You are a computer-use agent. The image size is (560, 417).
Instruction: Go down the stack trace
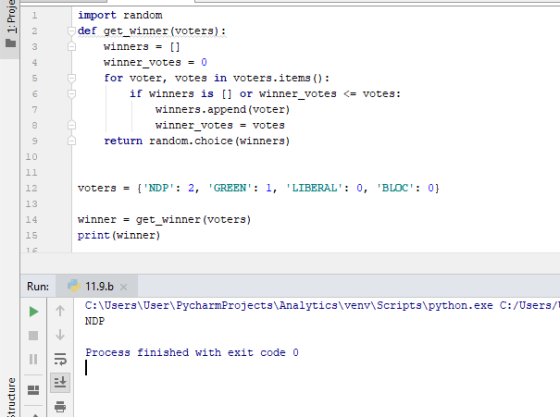(x=60, y=335)
